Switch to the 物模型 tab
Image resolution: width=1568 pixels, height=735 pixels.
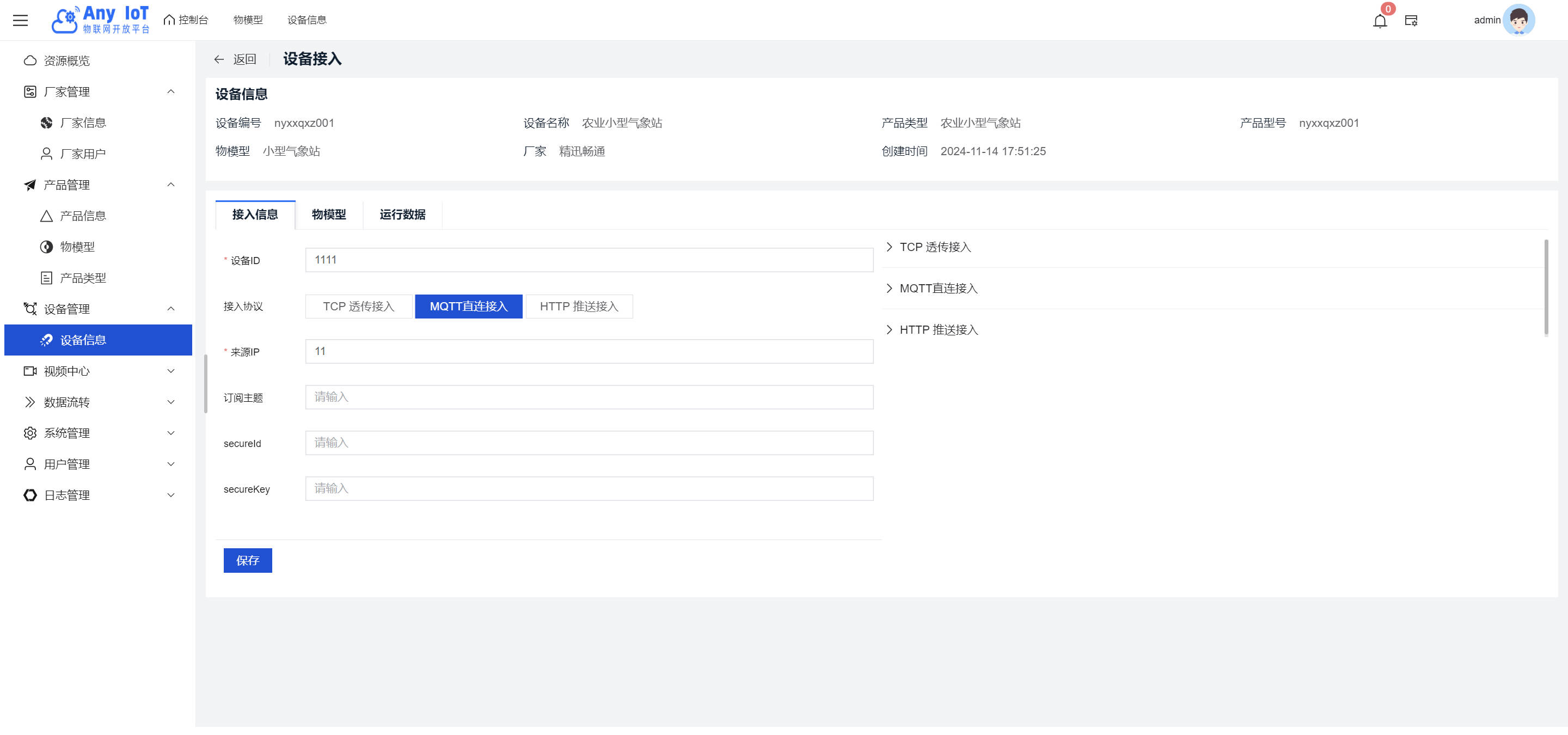pyautogui.click(x=329, y=215)
